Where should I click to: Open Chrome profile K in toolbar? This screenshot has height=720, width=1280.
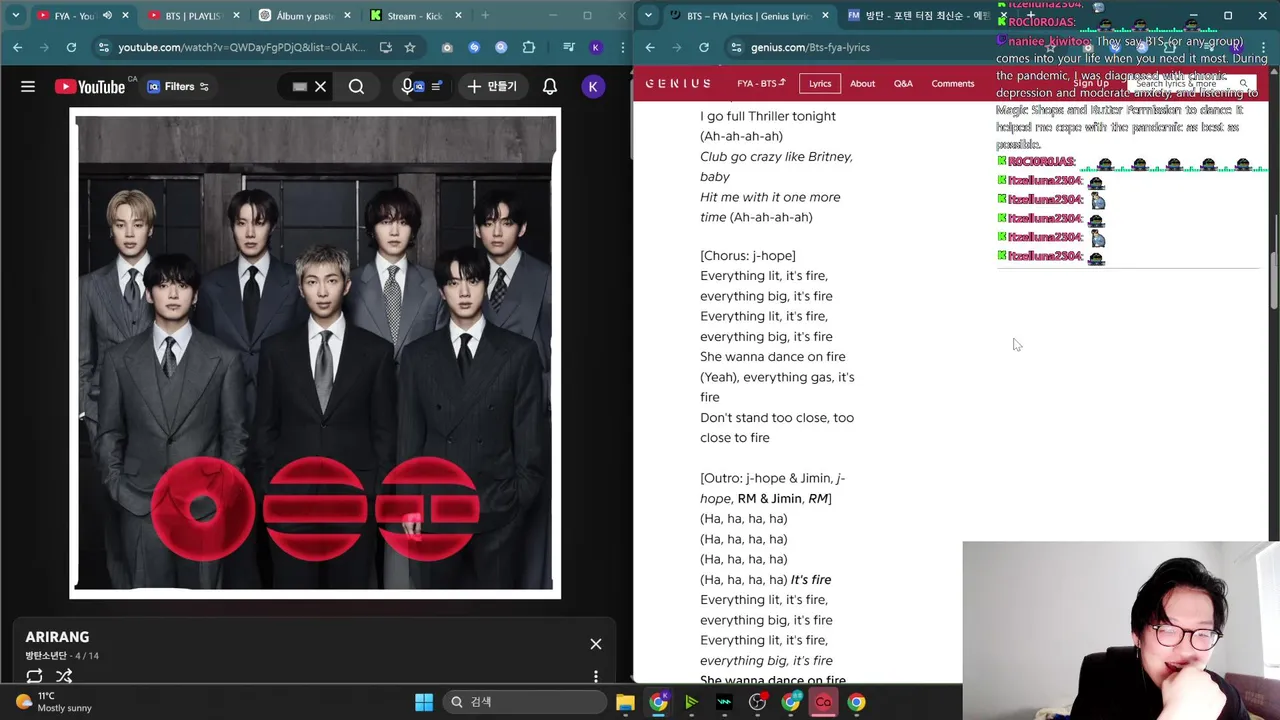coord(596,47)
